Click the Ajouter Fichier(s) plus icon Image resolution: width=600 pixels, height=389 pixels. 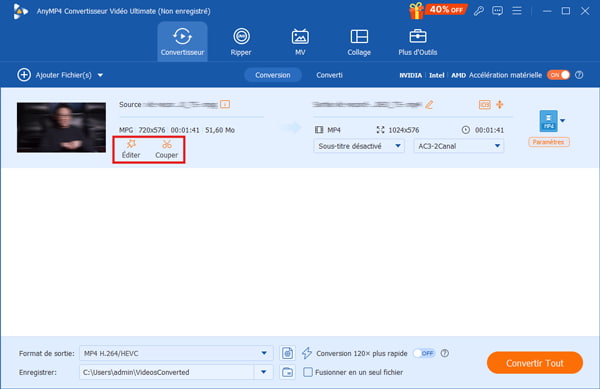[x=24, y=75]
